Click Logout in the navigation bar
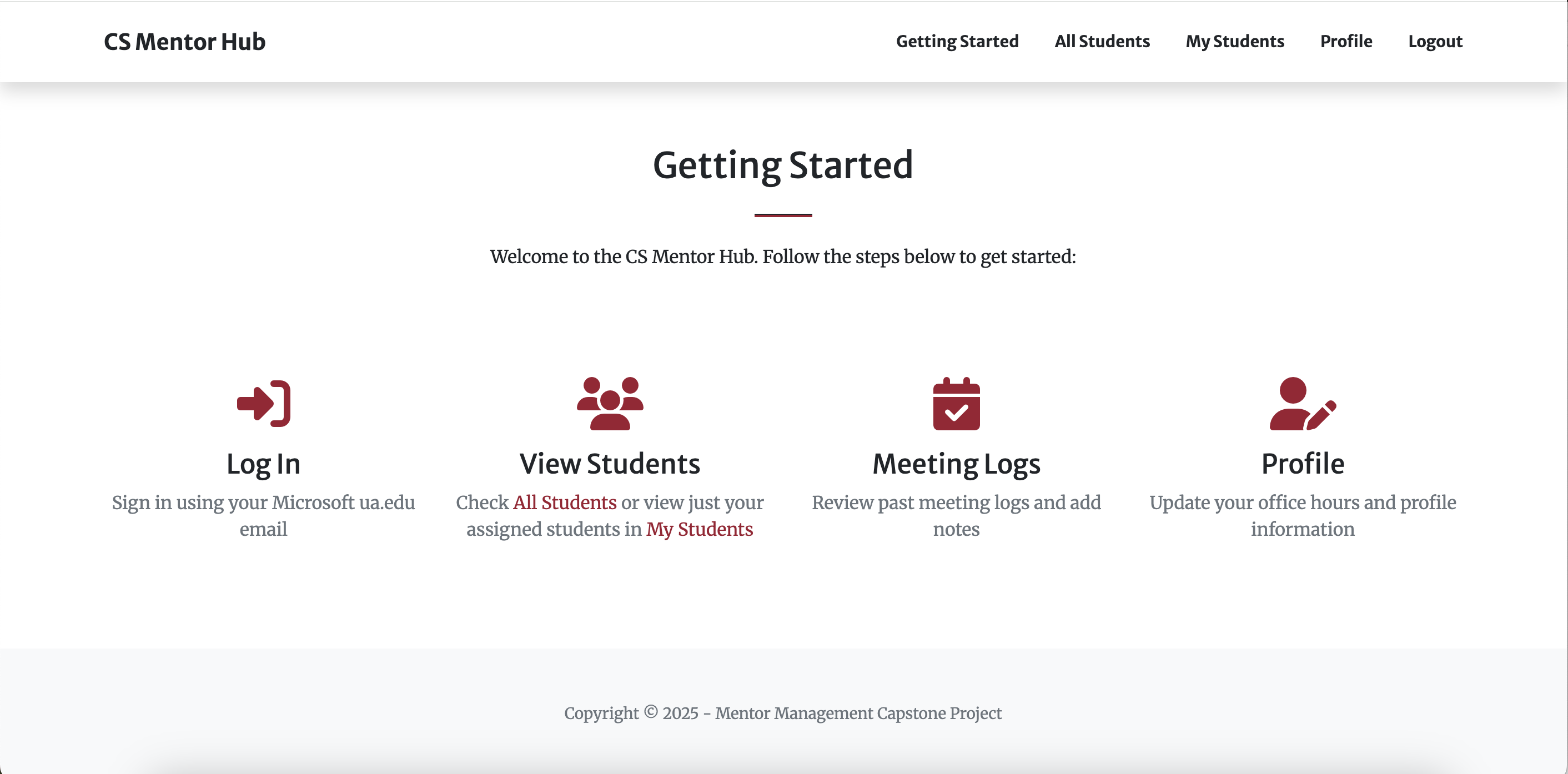This screenshot has width=1568, height=774. [x=1435, y=42]
